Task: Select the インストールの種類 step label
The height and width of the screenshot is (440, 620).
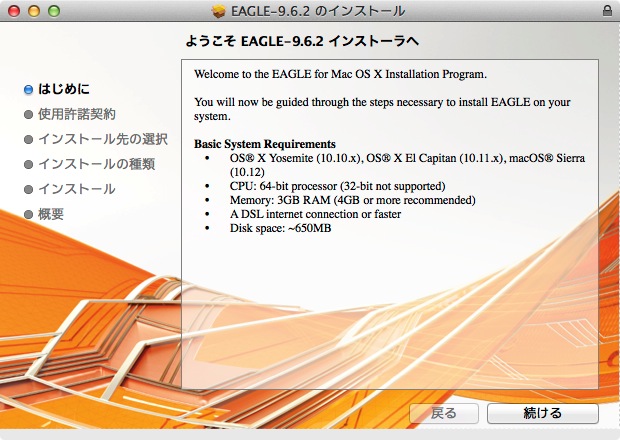Action: [96, 164]
